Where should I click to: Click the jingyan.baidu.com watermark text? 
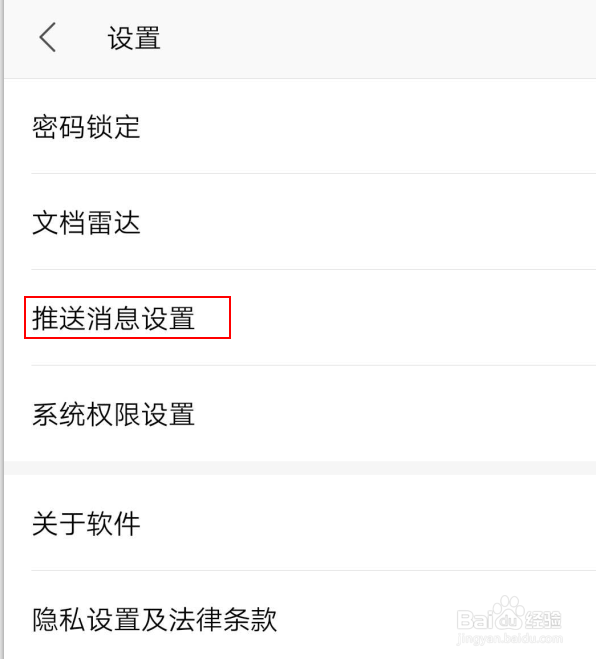[x=509, y=639]
